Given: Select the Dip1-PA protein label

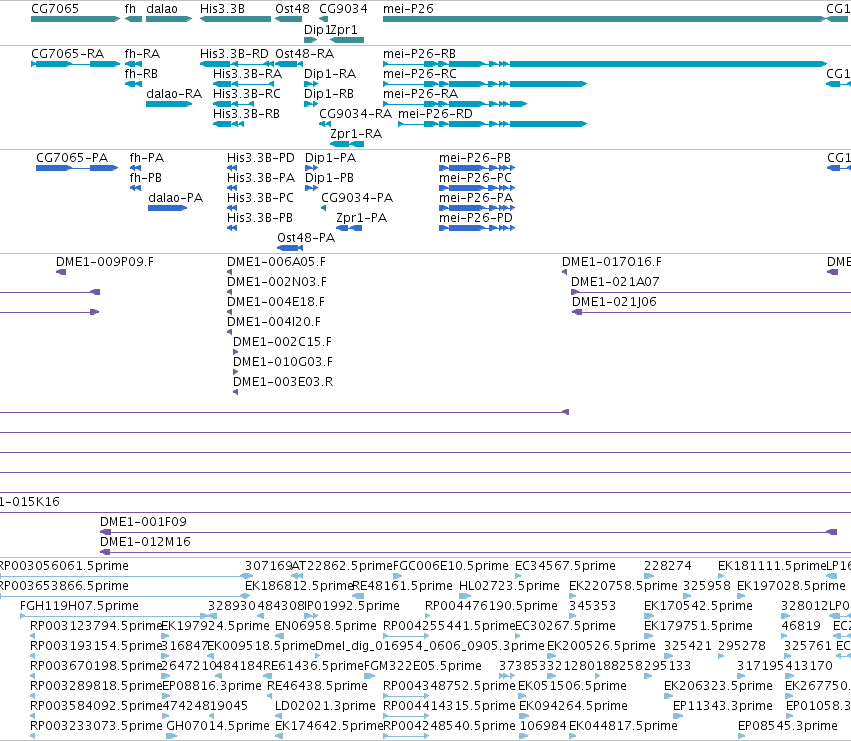Looking at the screenshot, I should 331,158.
